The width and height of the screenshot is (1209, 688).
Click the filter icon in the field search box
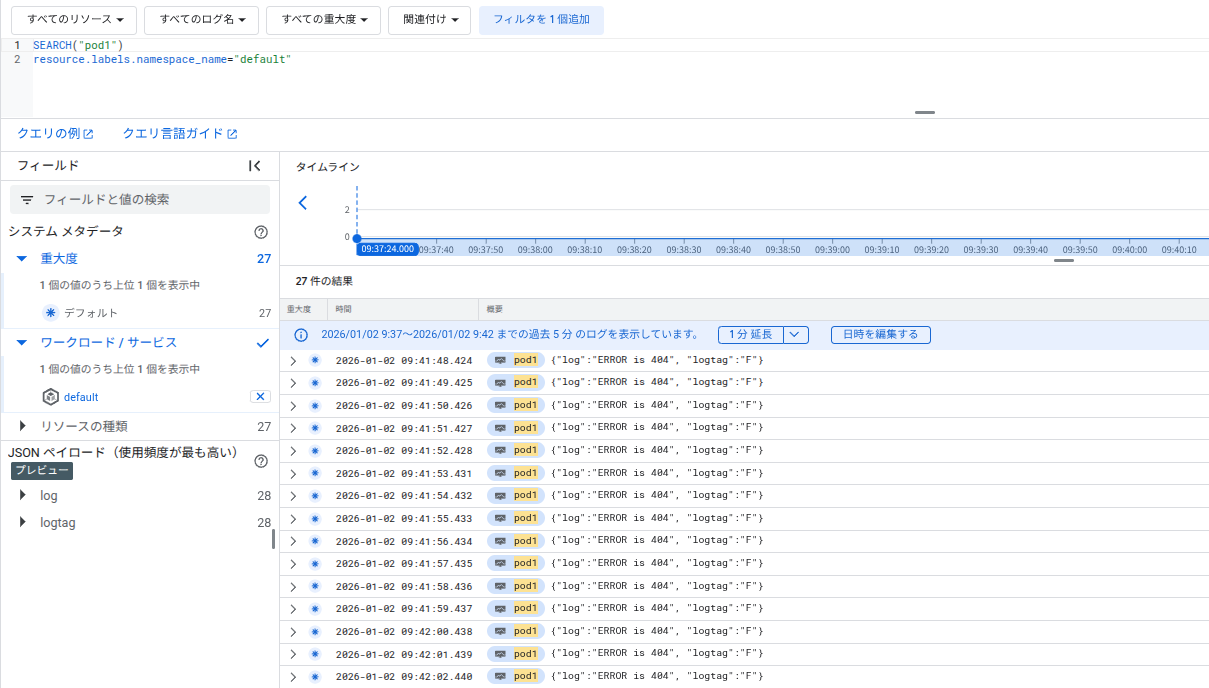point(27,199)
